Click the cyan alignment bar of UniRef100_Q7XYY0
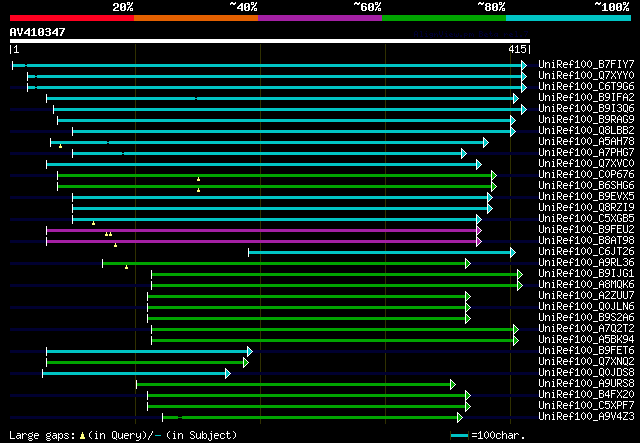Viewport: 640px width, 443px height. [274, 76]
